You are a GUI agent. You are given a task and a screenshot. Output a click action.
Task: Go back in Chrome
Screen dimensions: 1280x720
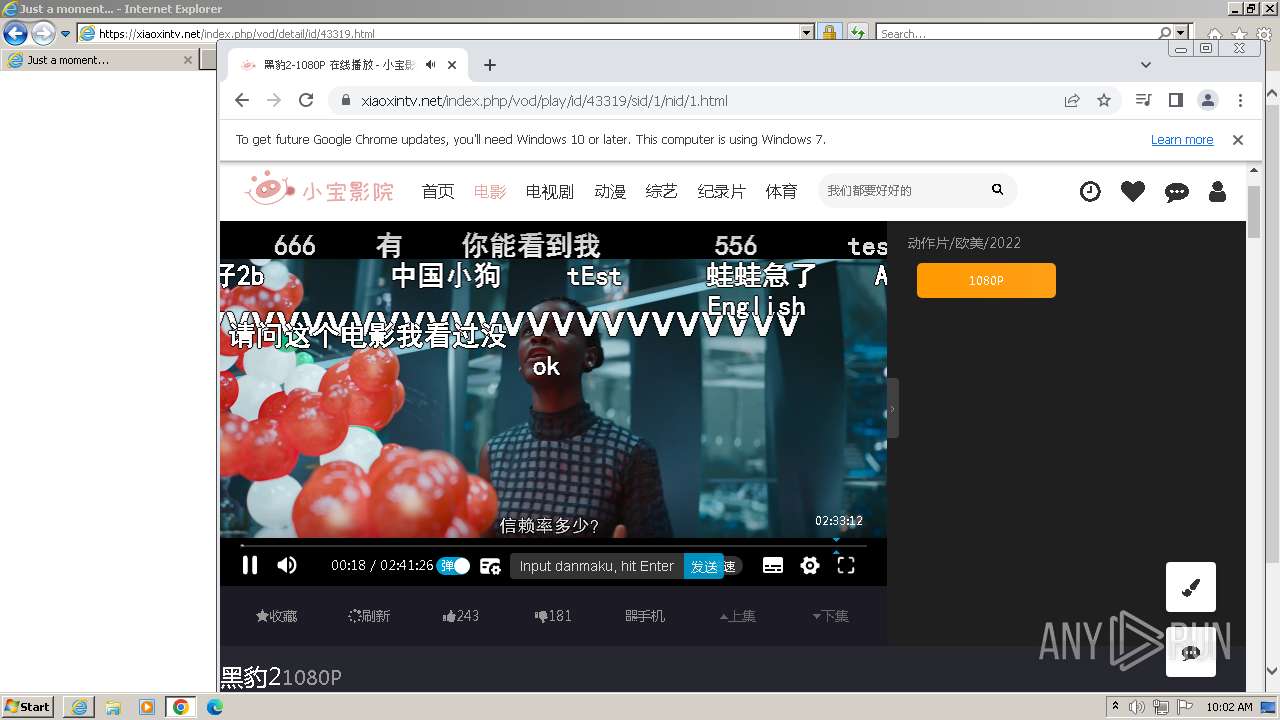click(242, 100)
